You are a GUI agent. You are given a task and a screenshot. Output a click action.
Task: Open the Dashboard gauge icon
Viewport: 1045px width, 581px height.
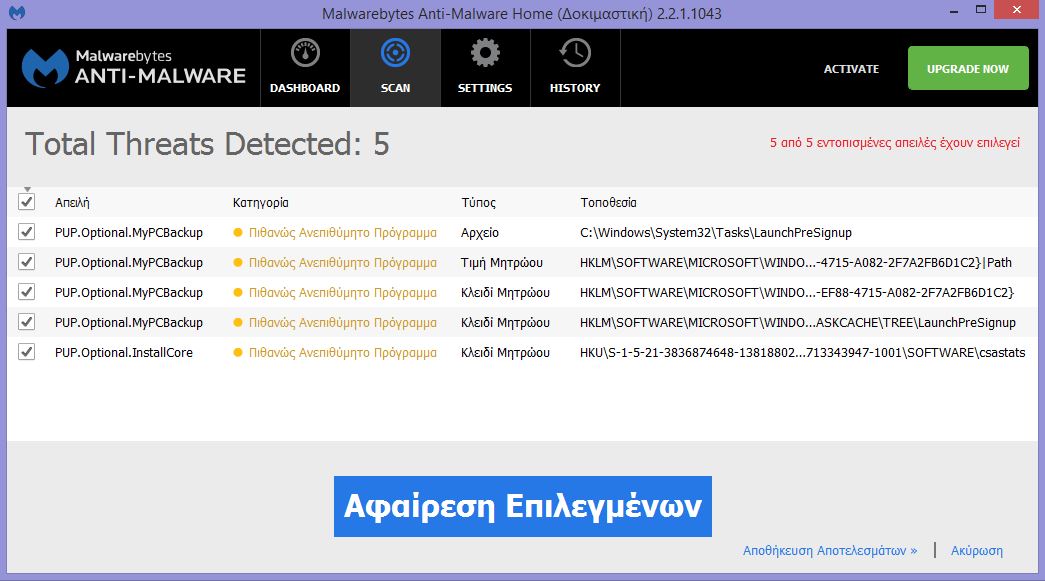[305, 53]
